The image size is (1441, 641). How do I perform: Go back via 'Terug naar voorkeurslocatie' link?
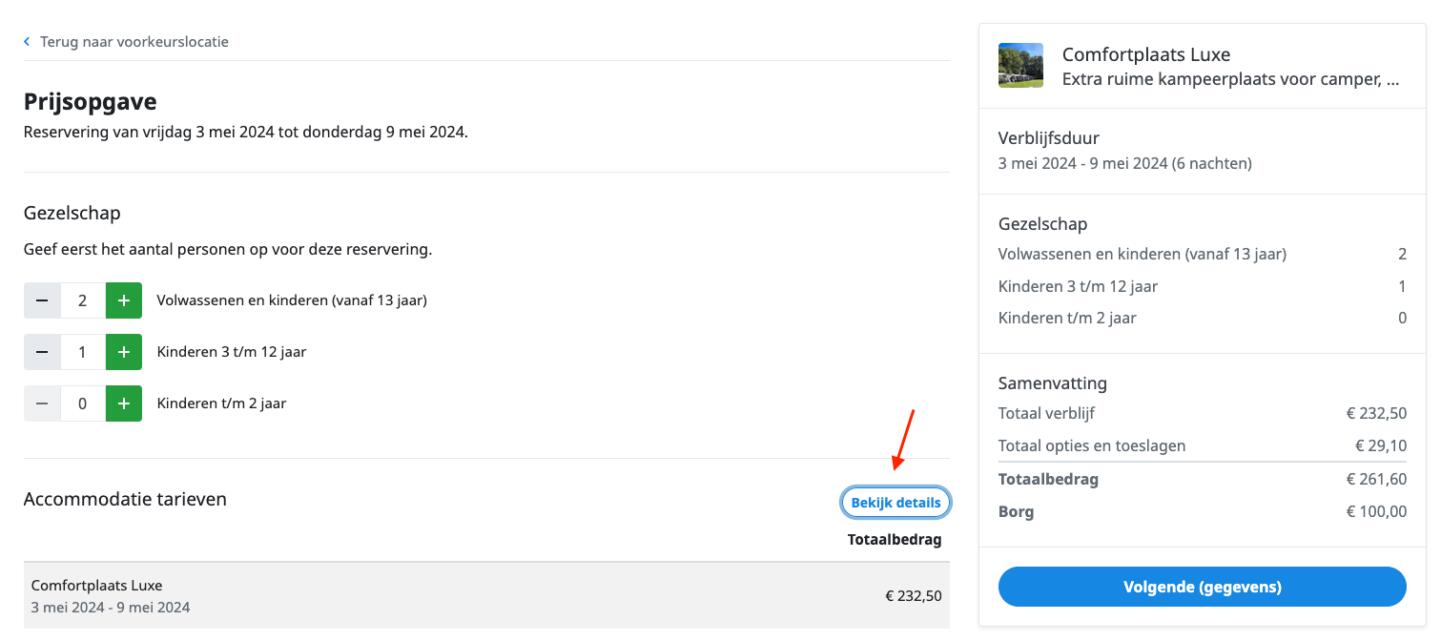[x=134, y=42]
